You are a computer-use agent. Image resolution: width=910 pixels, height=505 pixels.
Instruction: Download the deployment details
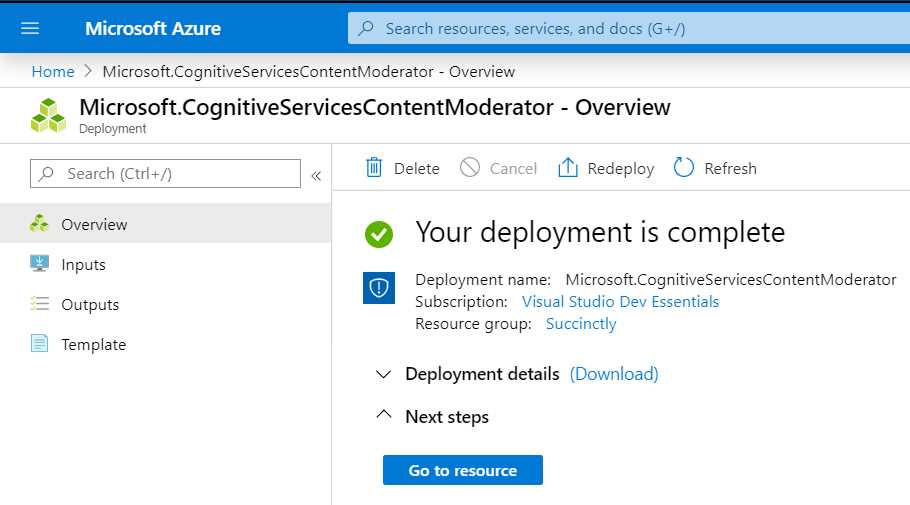pos(614,374)
